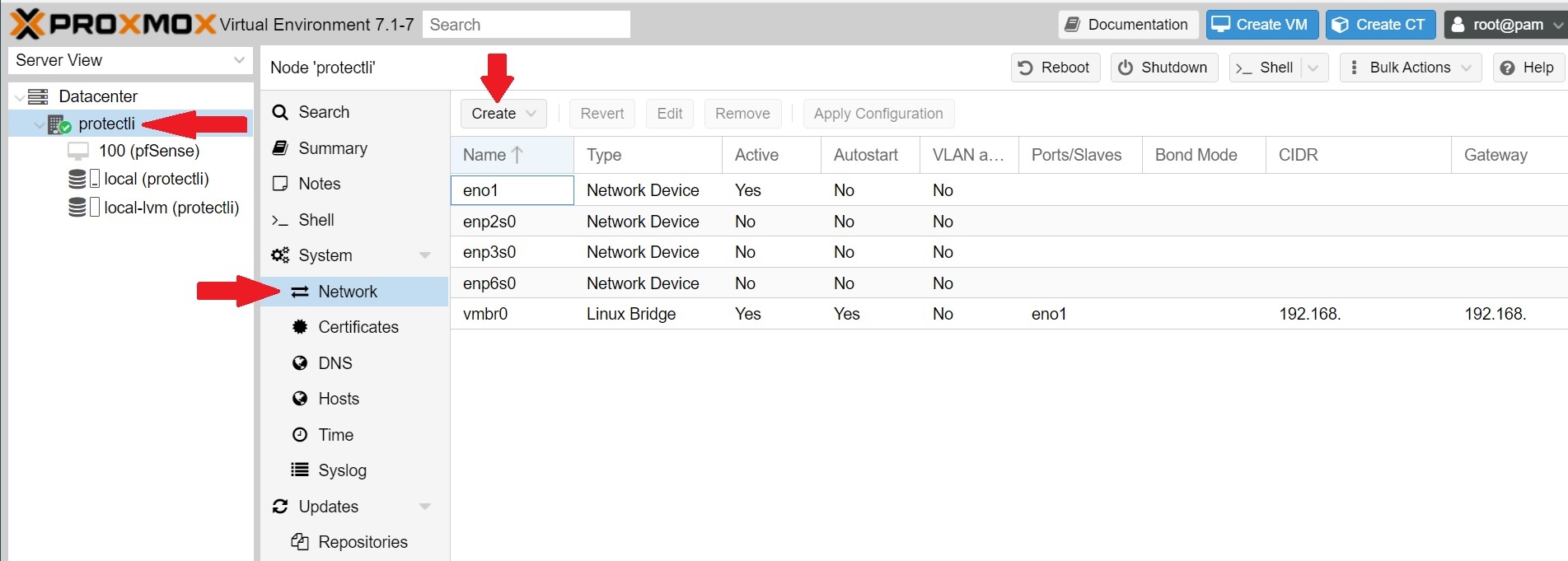Click the Help question mark icon
Image resolution: width=1568 pixels, height=561 pixels.
(1507, 68)
